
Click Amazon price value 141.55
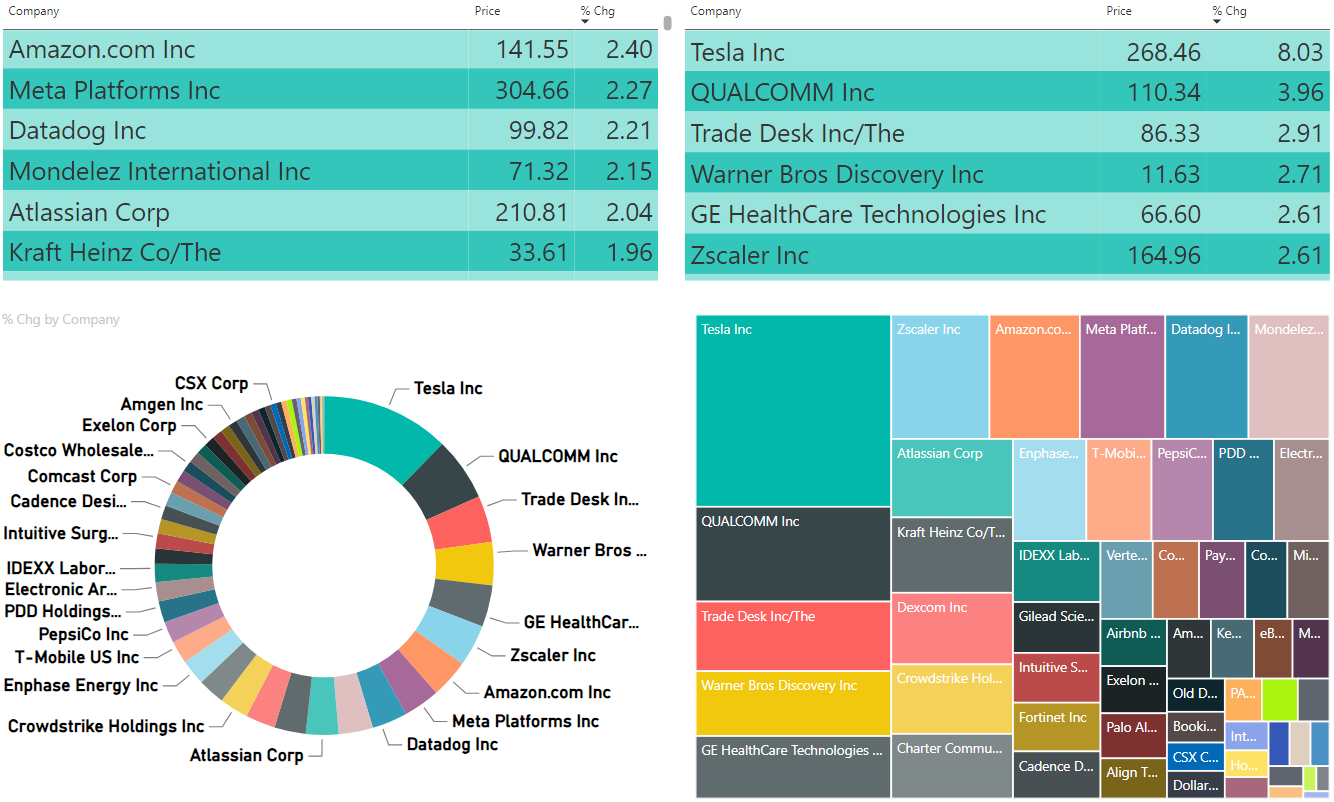point(532,49)
